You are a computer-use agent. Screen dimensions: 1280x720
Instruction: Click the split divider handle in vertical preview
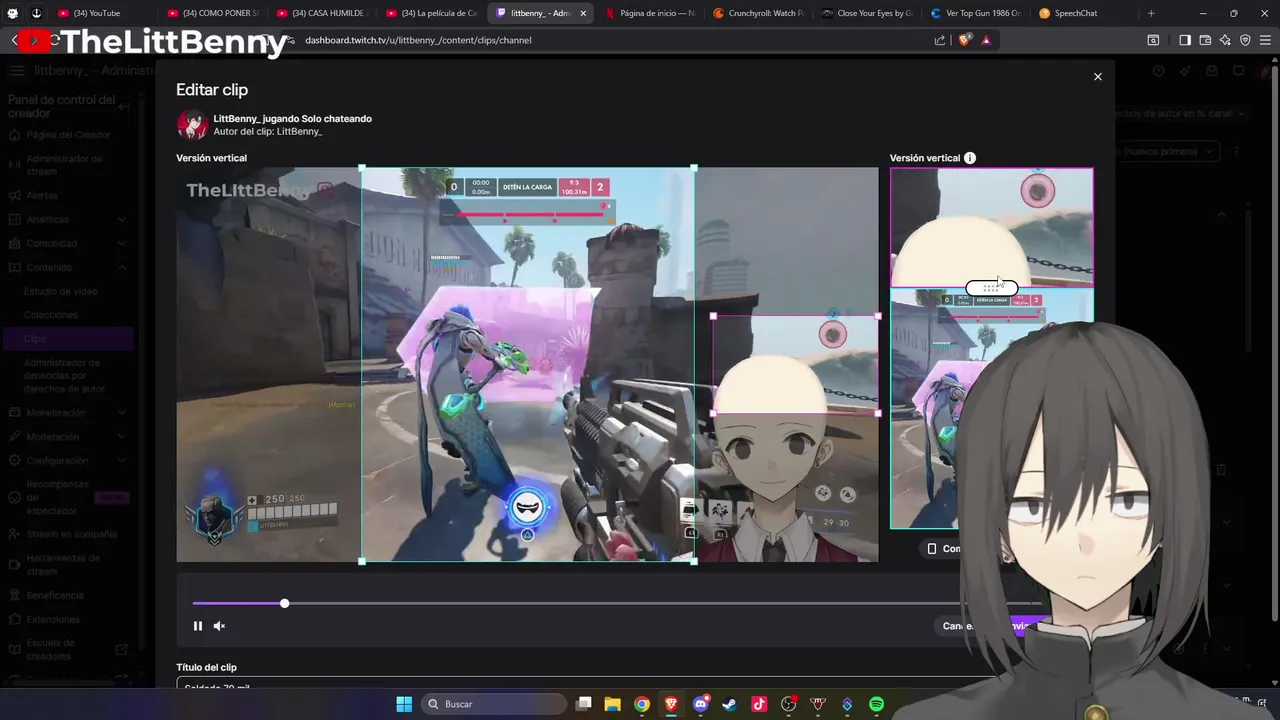tap(991, 288)
